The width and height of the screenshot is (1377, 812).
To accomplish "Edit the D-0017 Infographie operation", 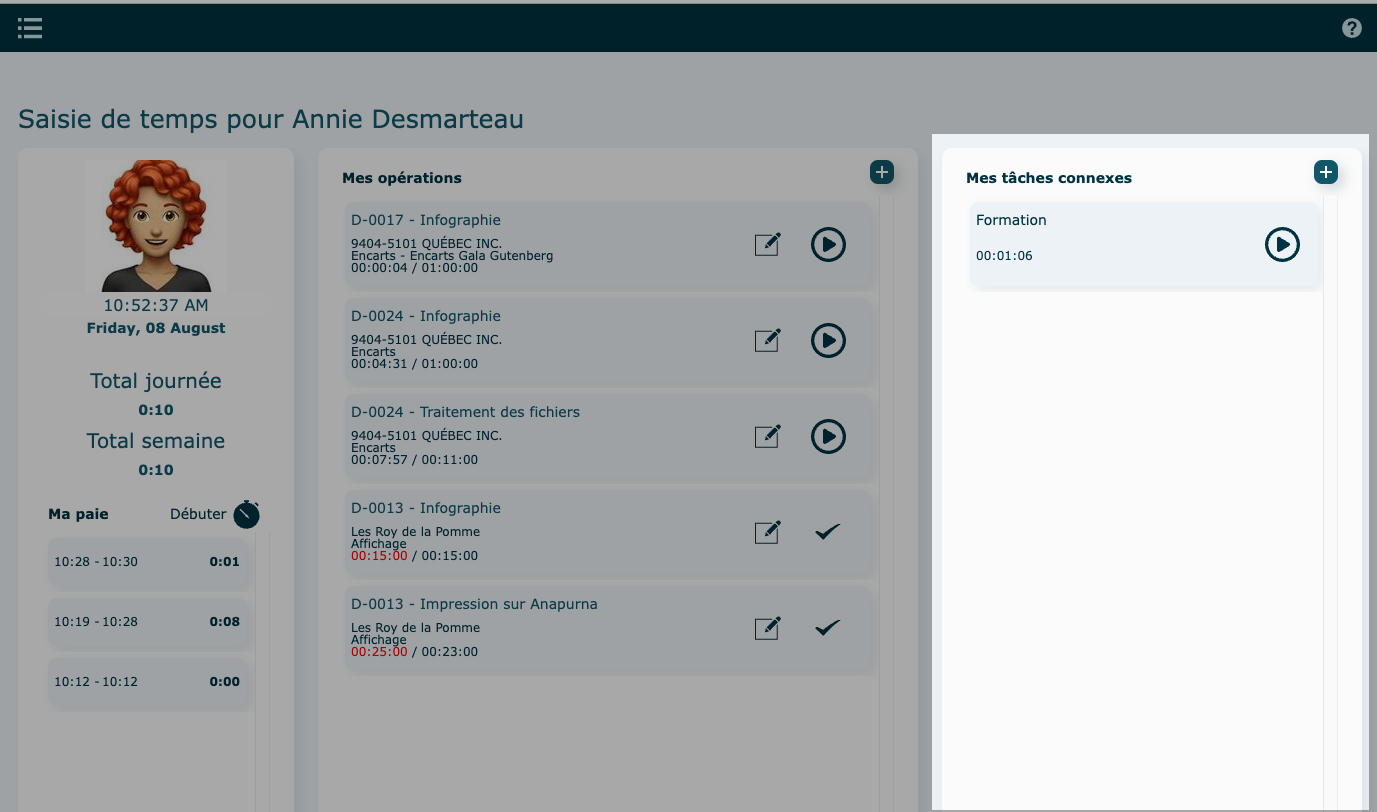I will click(x=767, y=244).
